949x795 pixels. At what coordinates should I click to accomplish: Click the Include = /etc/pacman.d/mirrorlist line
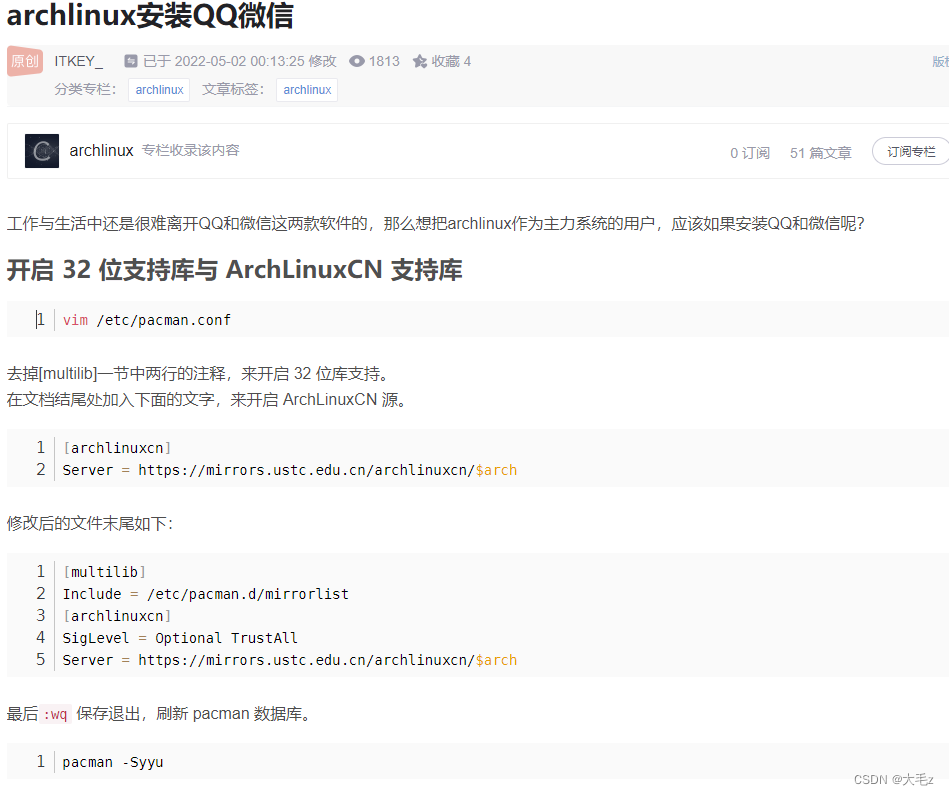pos(206,594)
